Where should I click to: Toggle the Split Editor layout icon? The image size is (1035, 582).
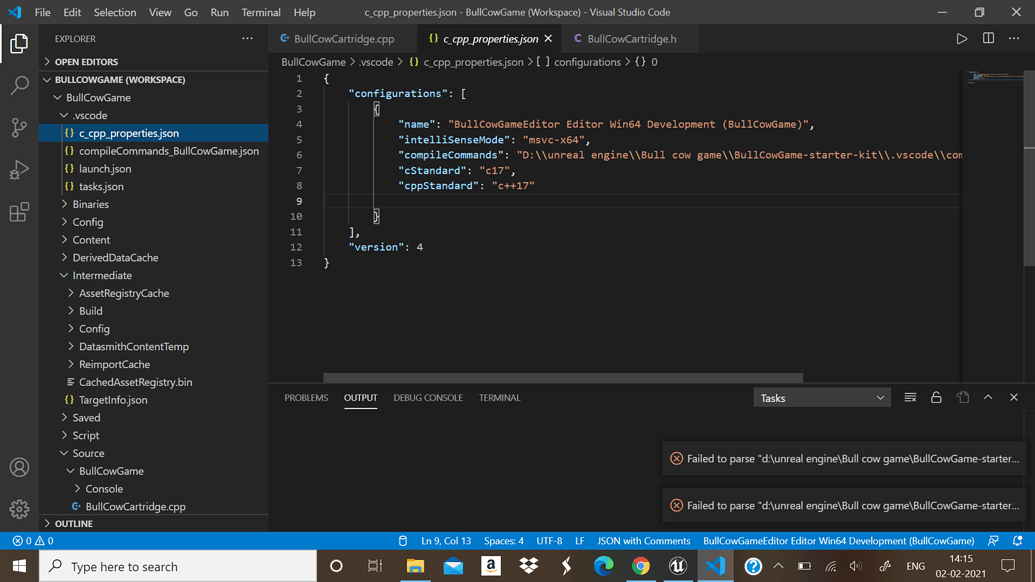pyautogui.click(x=988, y=37)
